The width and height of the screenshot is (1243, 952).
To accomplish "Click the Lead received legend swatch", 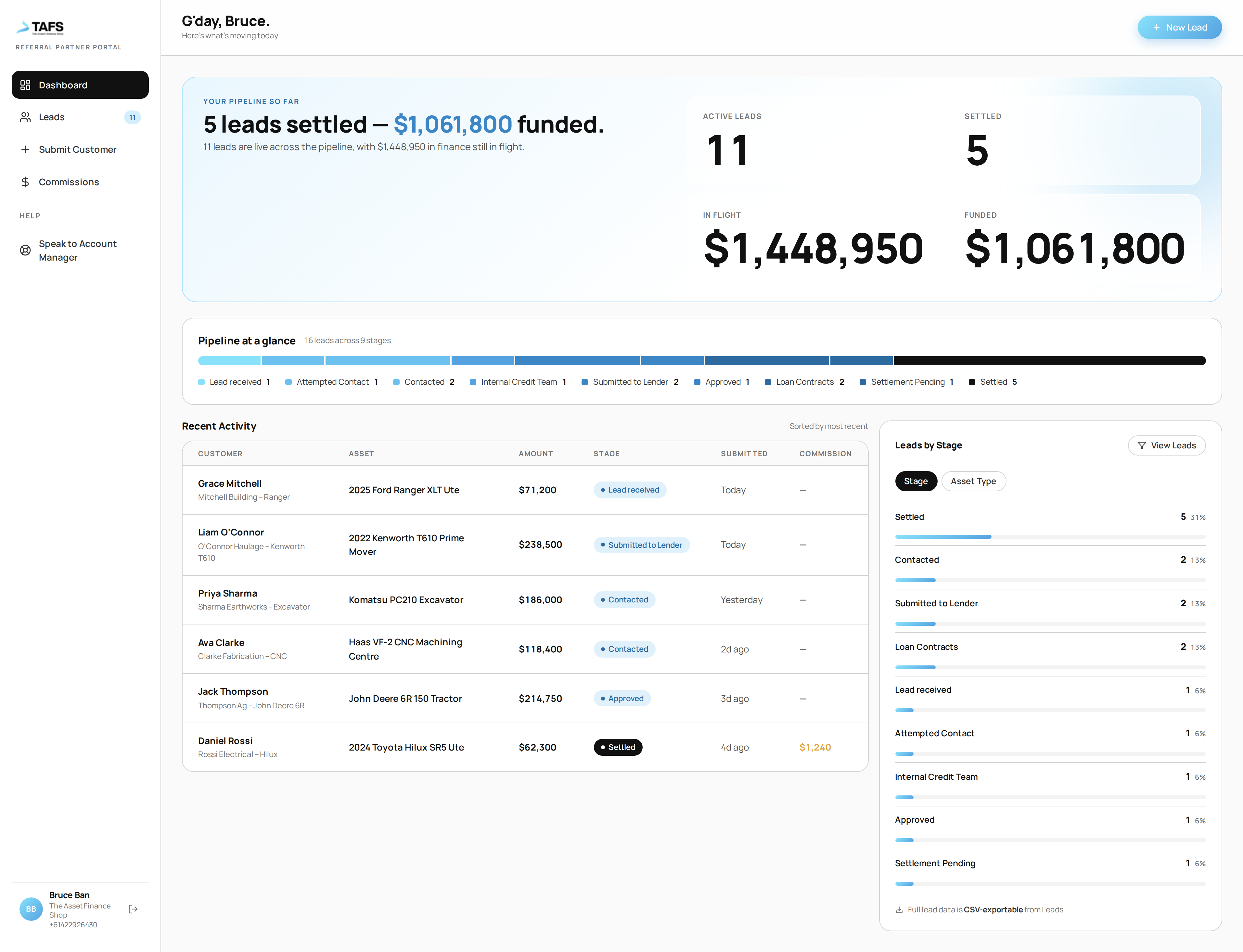I will [x=201, y=382].
